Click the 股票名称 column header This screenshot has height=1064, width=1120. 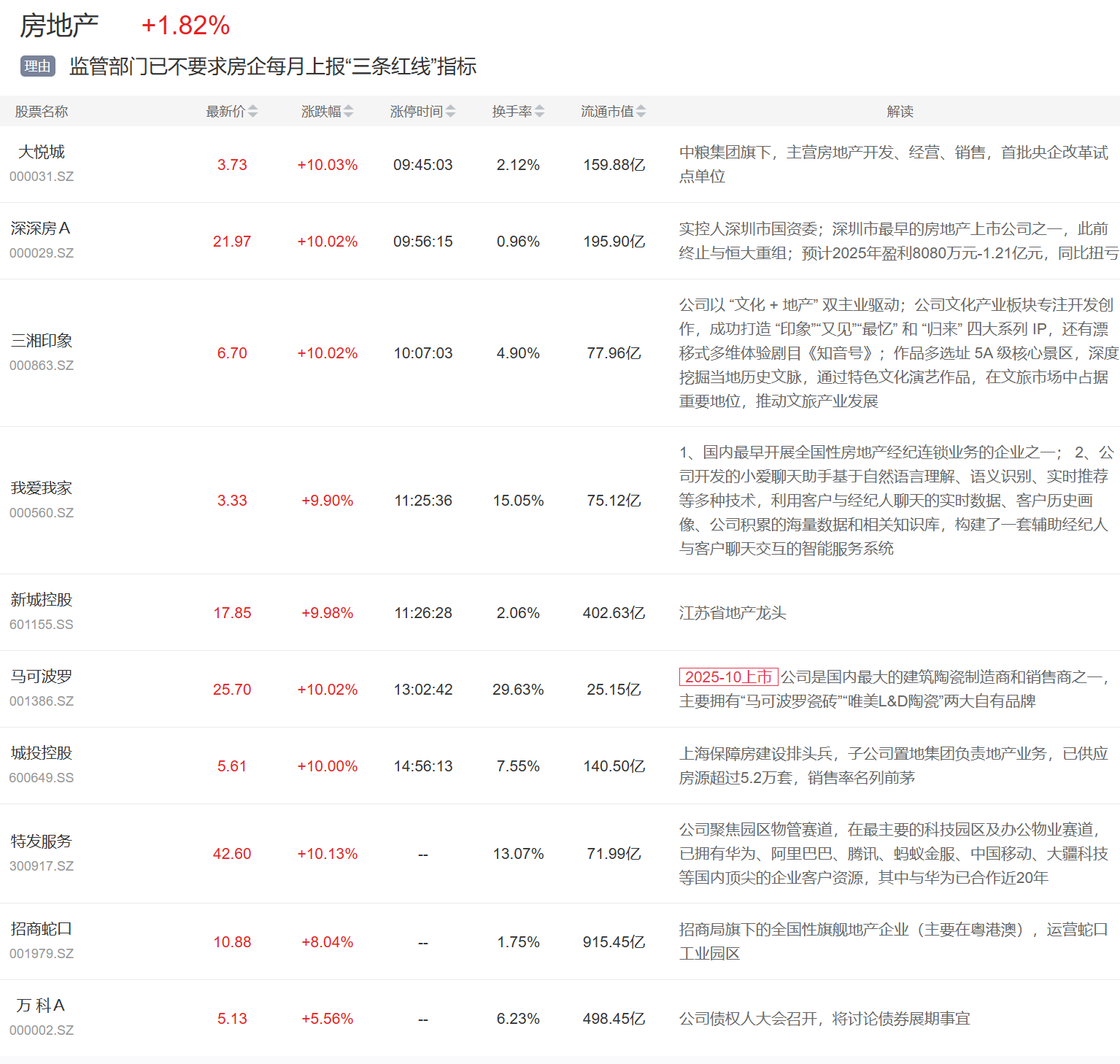tap(42, 112)
